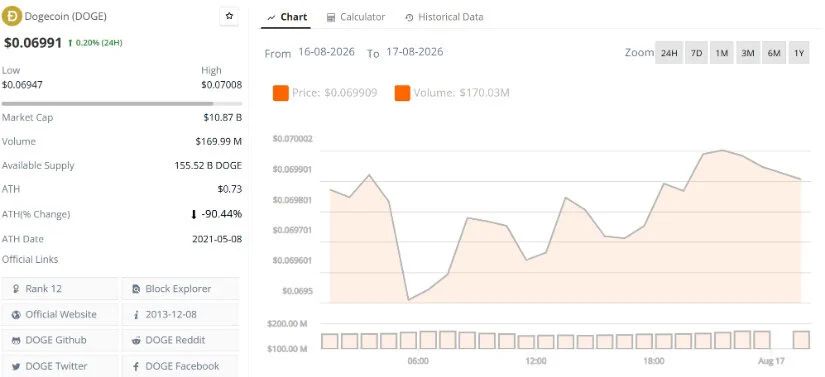Click the 0.20% (24H) change indicator
The image size is (825, 377).
point(95,43)
